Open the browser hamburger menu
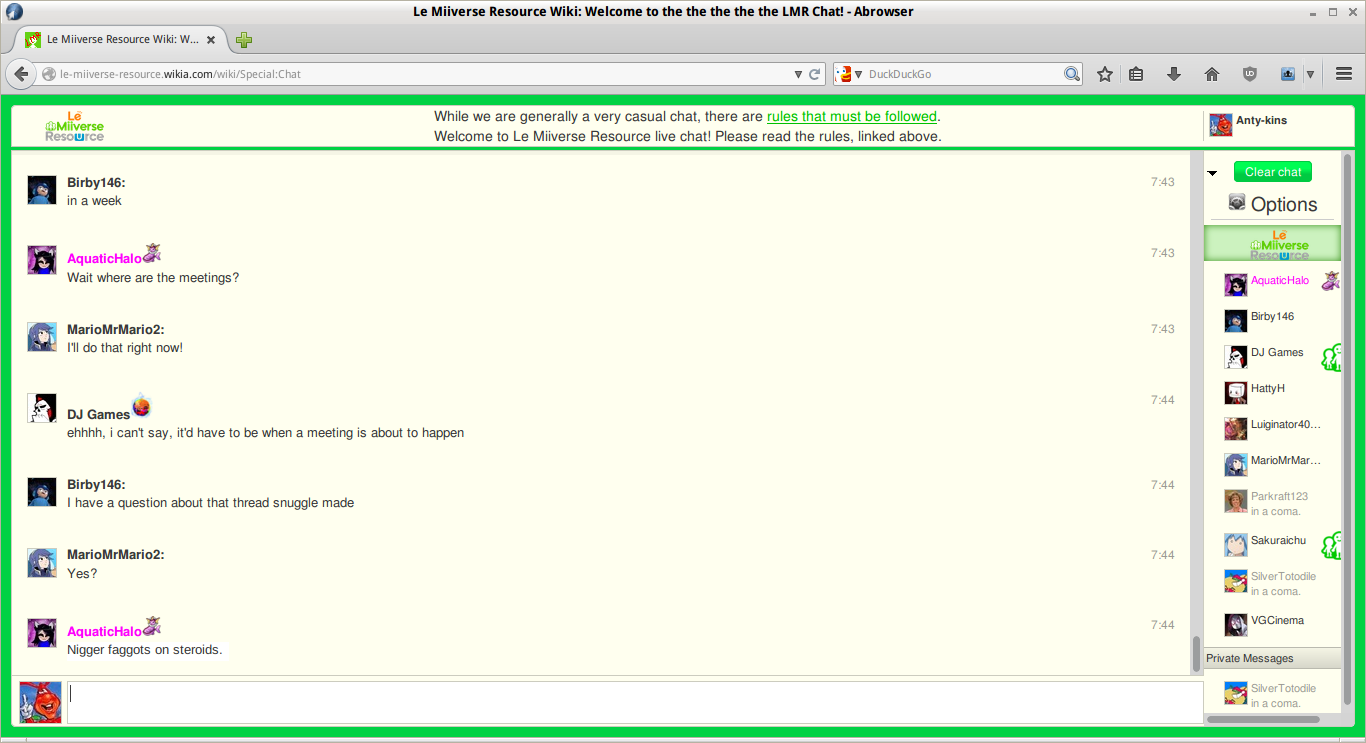Image resolution: width=1366 pixels, height=743 pixels. tap(1344, 74)
